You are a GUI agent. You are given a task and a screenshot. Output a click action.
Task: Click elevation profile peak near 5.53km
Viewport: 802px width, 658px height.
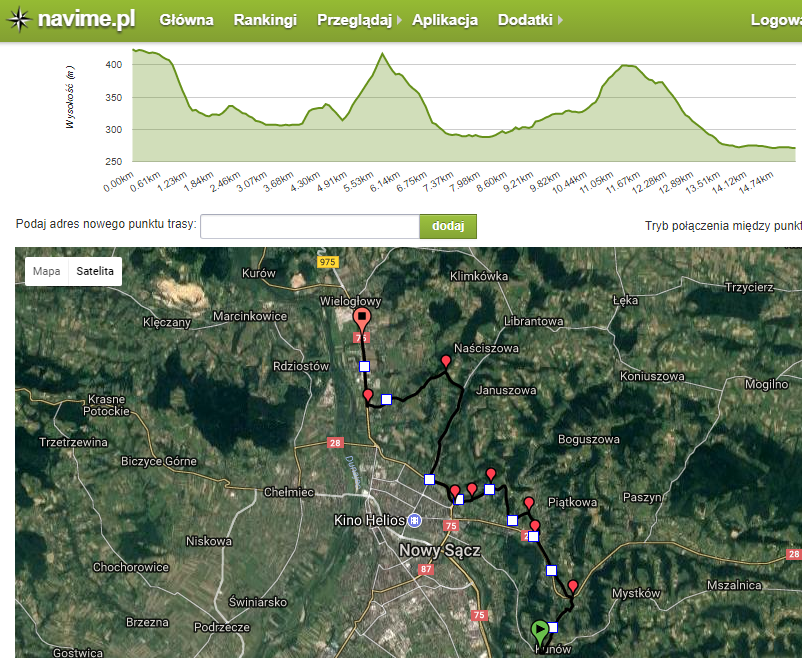click(381, 54)
